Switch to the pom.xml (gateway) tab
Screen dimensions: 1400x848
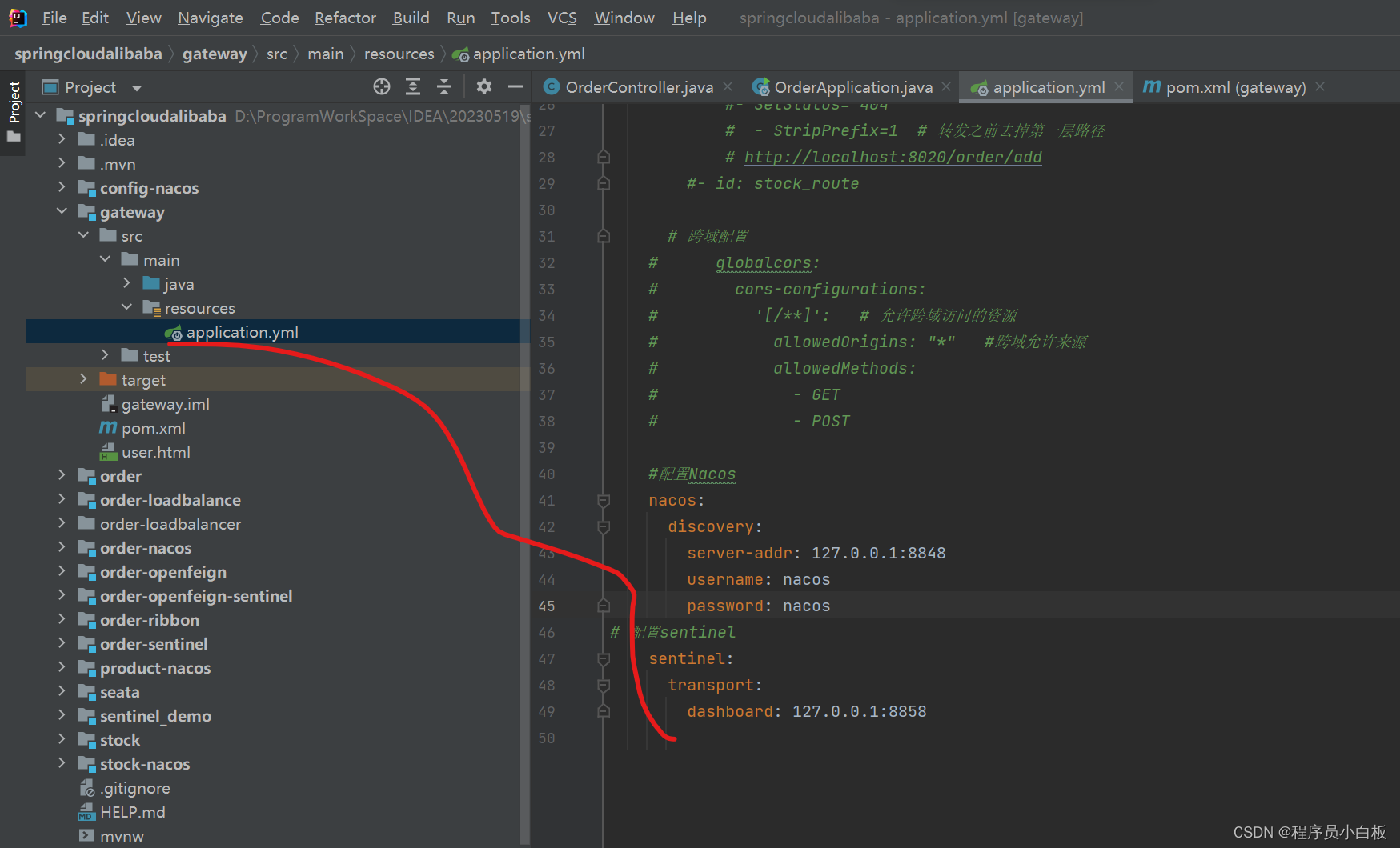(1235, 87)
